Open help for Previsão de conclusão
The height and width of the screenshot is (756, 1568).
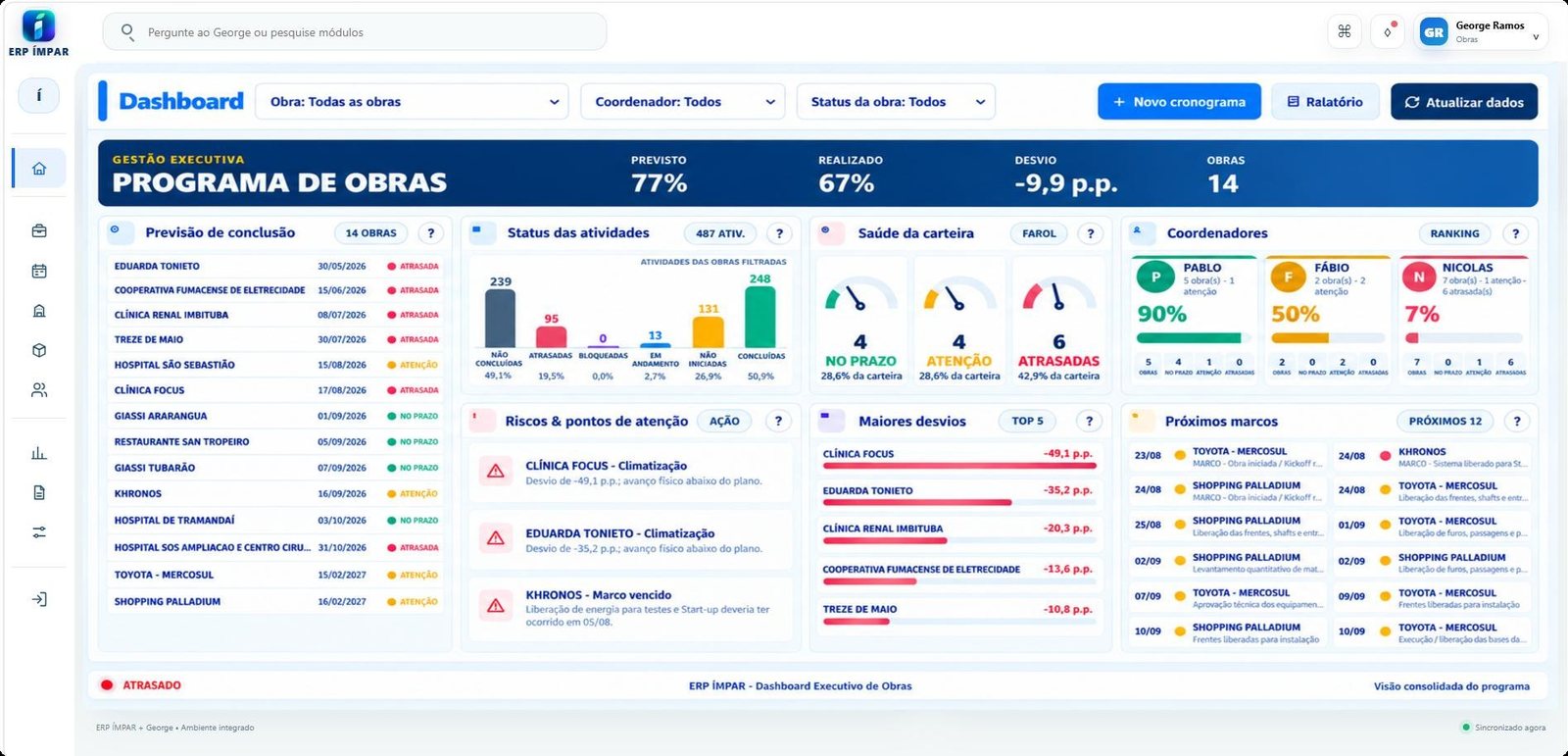[x=431, y=233]
